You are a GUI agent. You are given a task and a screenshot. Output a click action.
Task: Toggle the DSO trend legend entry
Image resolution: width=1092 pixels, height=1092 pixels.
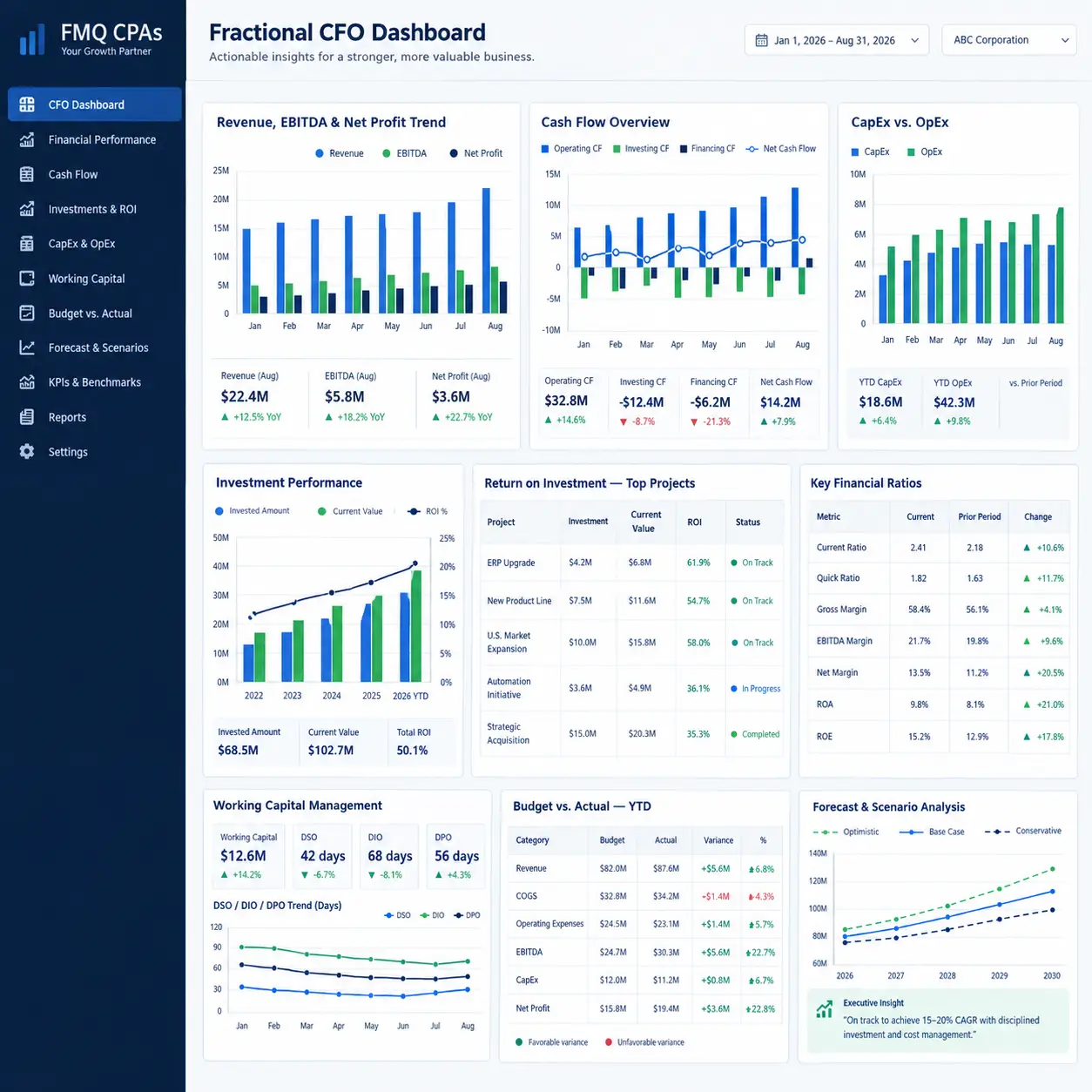pos(397,915)
